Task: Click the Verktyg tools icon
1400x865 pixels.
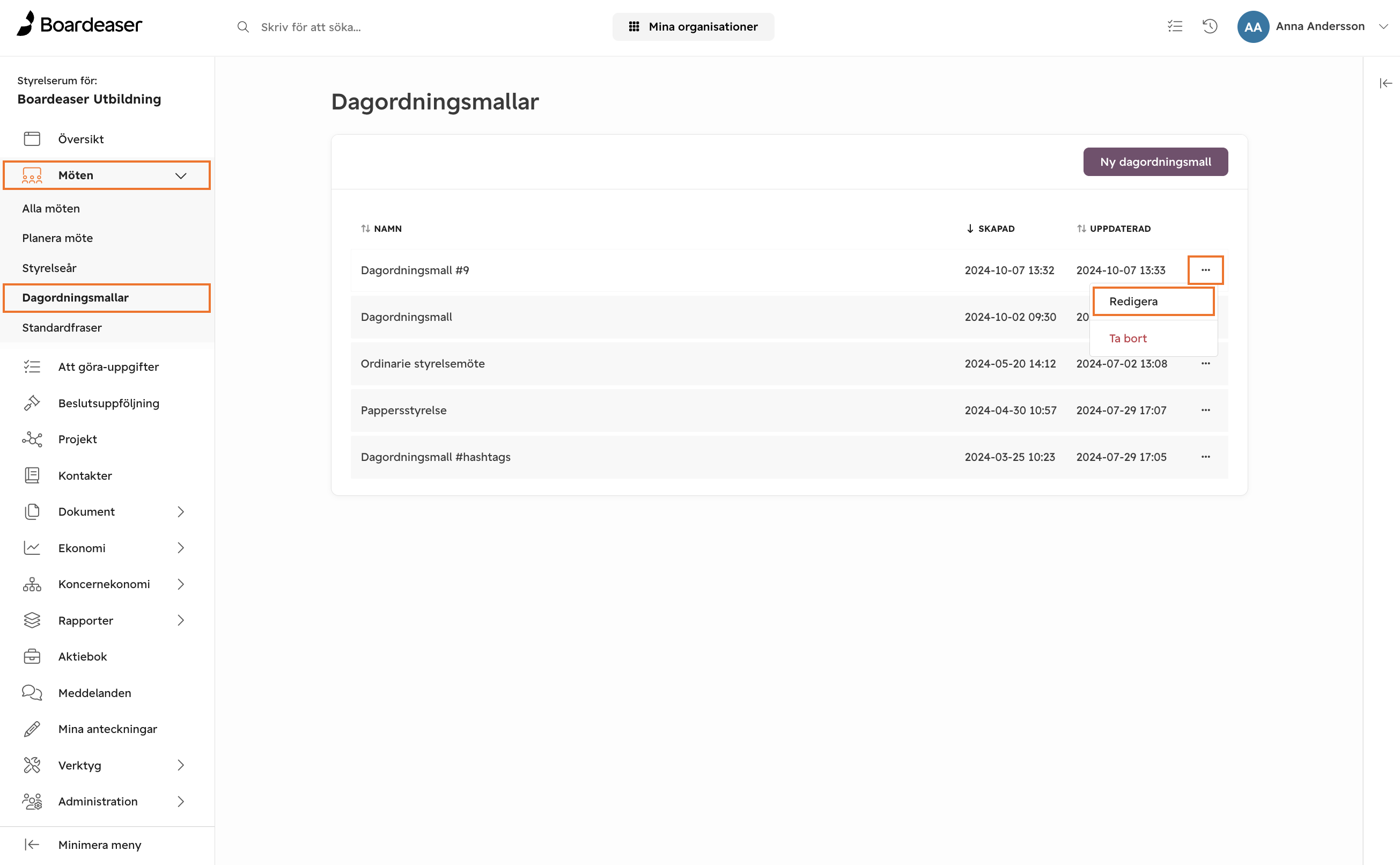Action: (32, 765)
